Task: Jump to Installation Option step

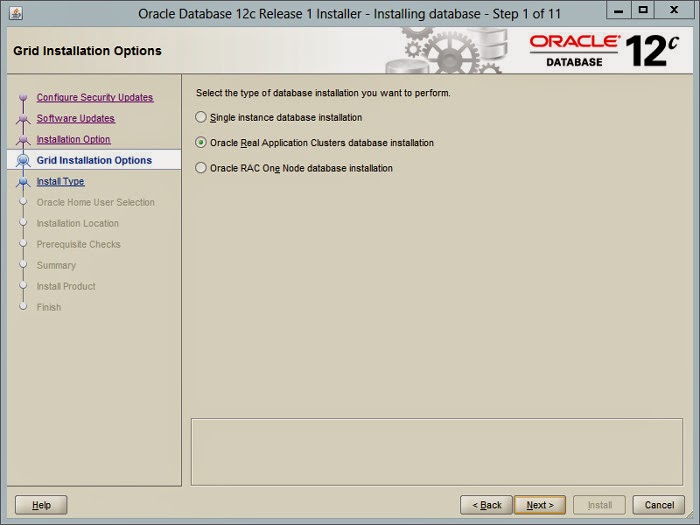Action: pos(73,139)
